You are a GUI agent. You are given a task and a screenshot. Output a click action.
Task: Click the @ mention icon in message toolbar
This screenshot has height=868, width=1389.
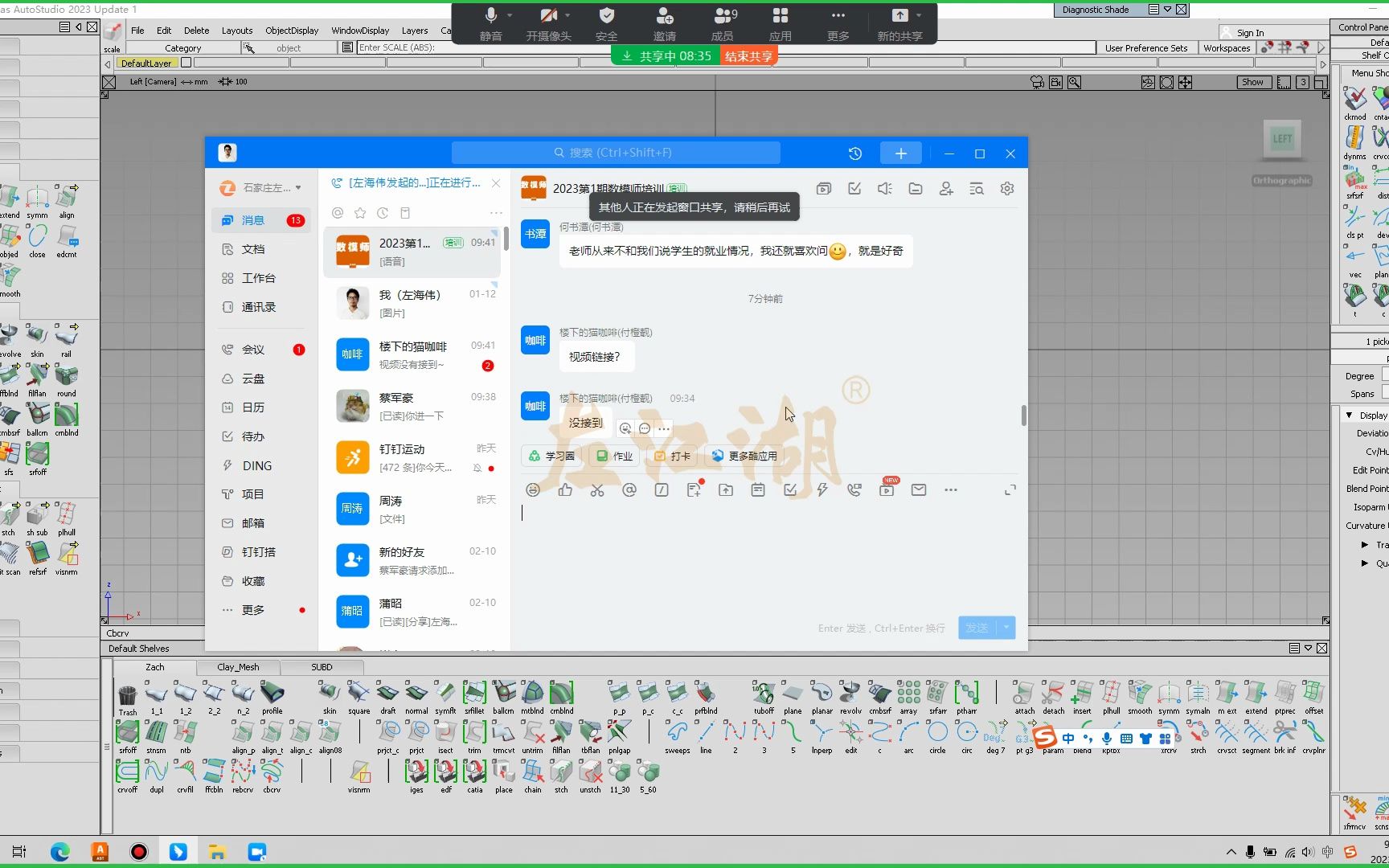pos(629,489)
